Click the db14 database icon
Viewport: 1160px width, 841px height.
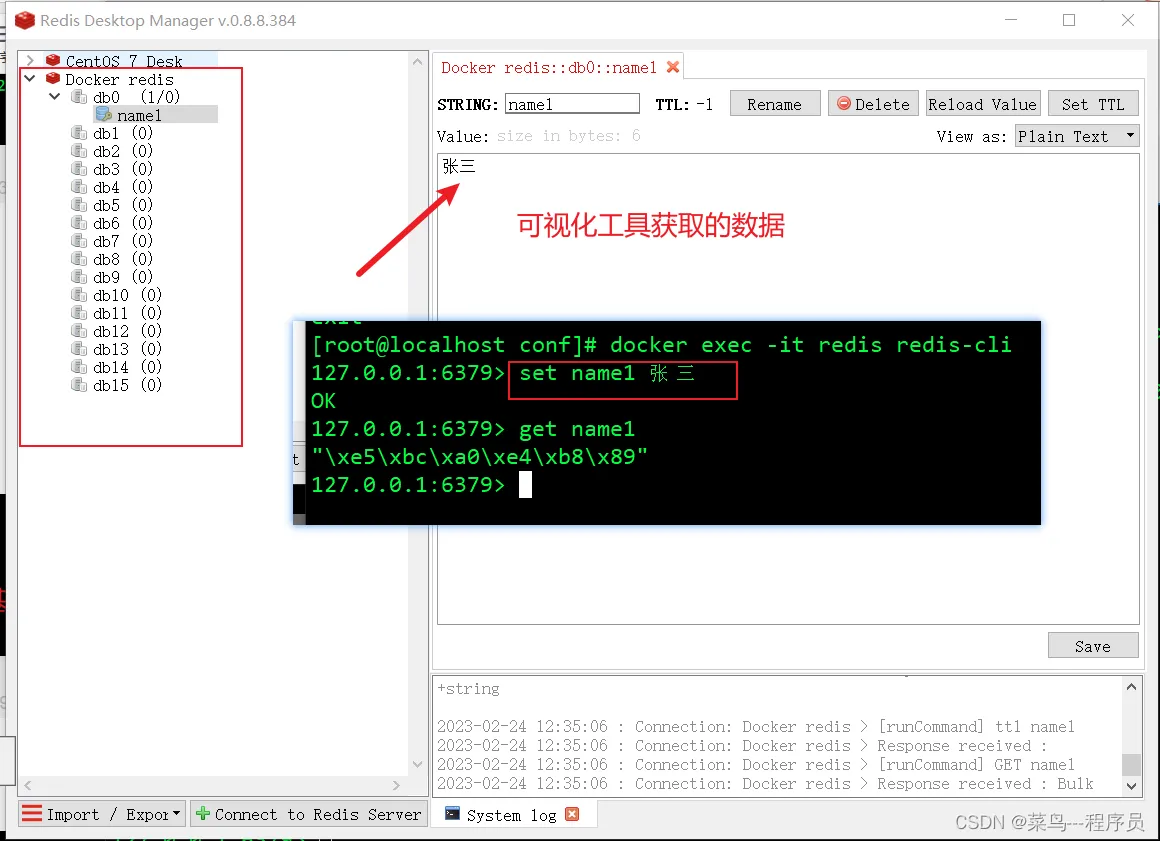79,367
